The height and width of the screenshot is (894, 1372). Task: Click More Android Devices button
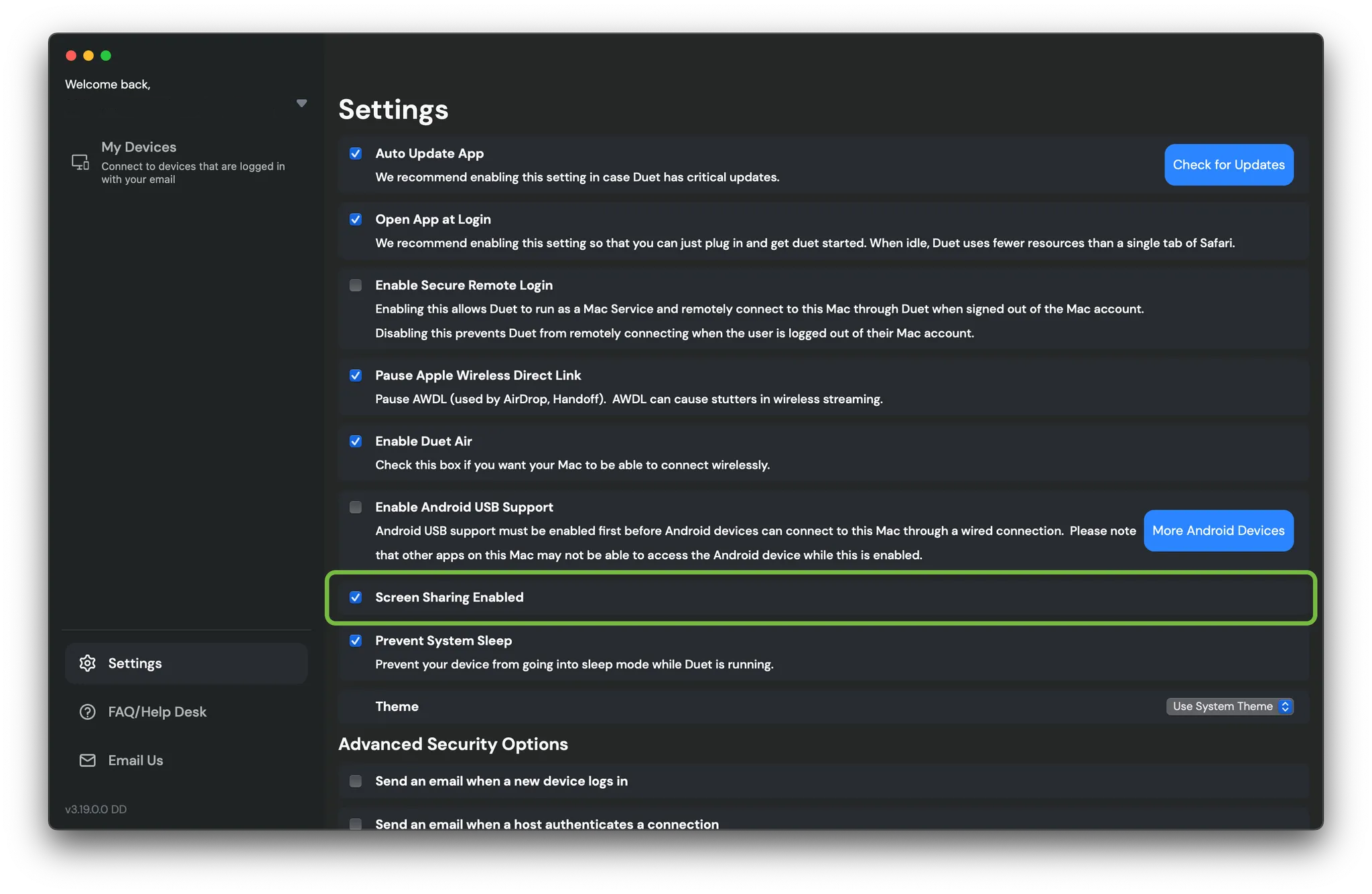(1218, 530)
